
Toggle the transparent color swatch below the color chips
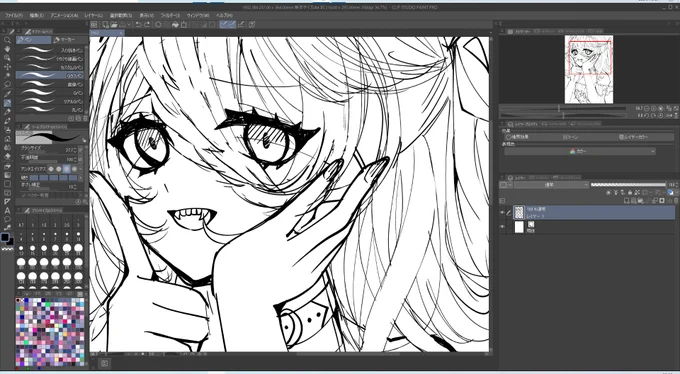7,249
